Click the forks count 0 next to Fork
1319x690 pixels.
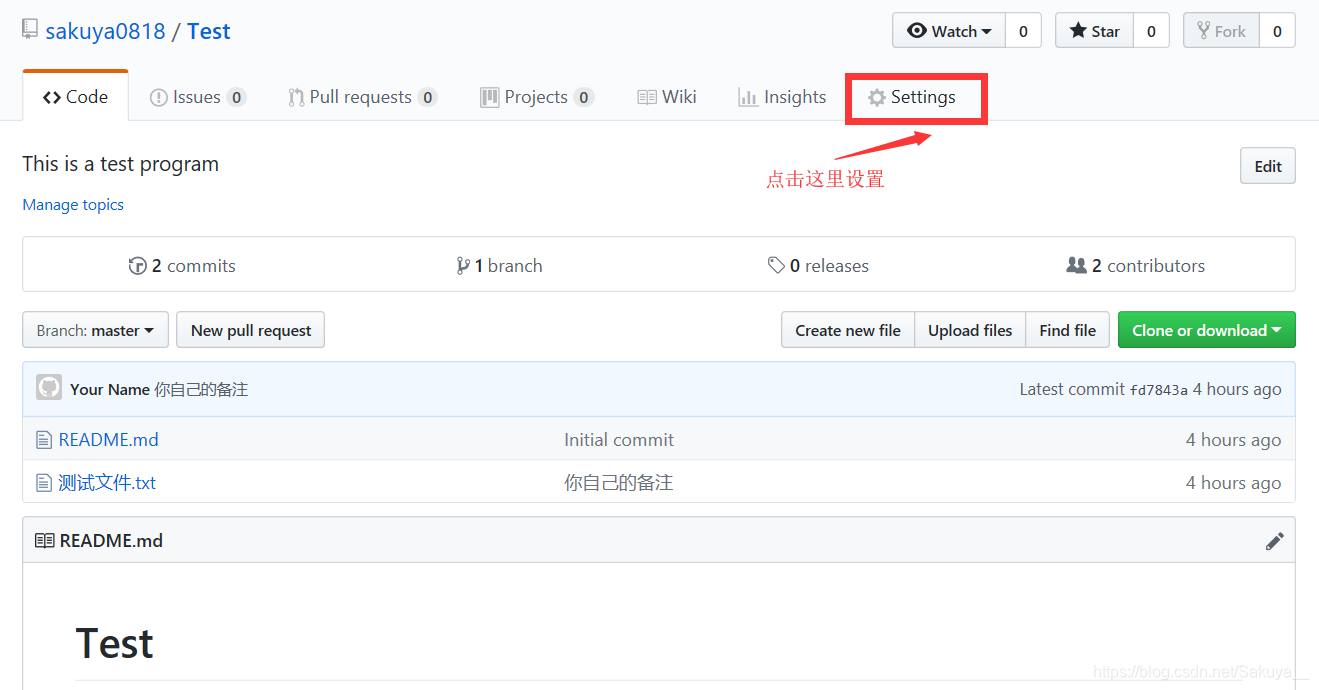1277,31
